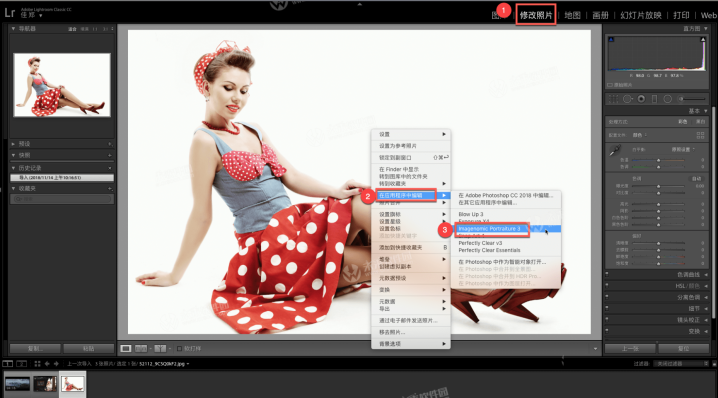Adjust the 饱和度 saturation slider
718x398 pixels.
click(658, 263)
